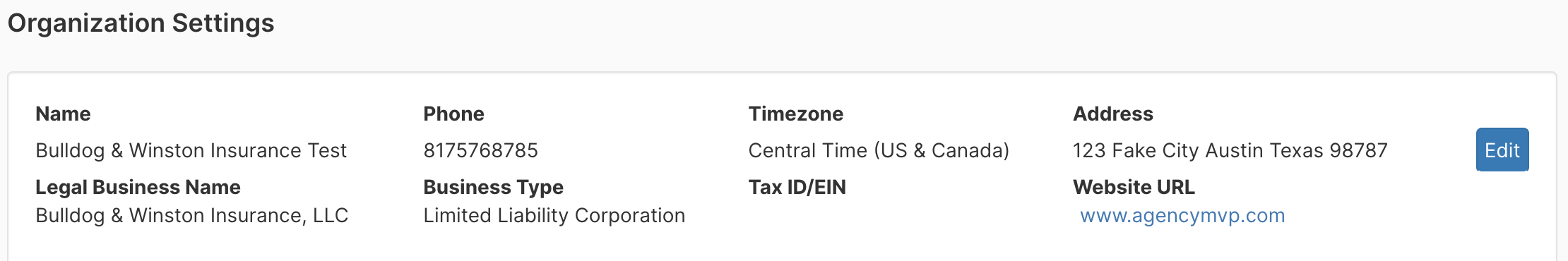Select the Bulldog & Winston Insurance Test name

tap(191, 150)
